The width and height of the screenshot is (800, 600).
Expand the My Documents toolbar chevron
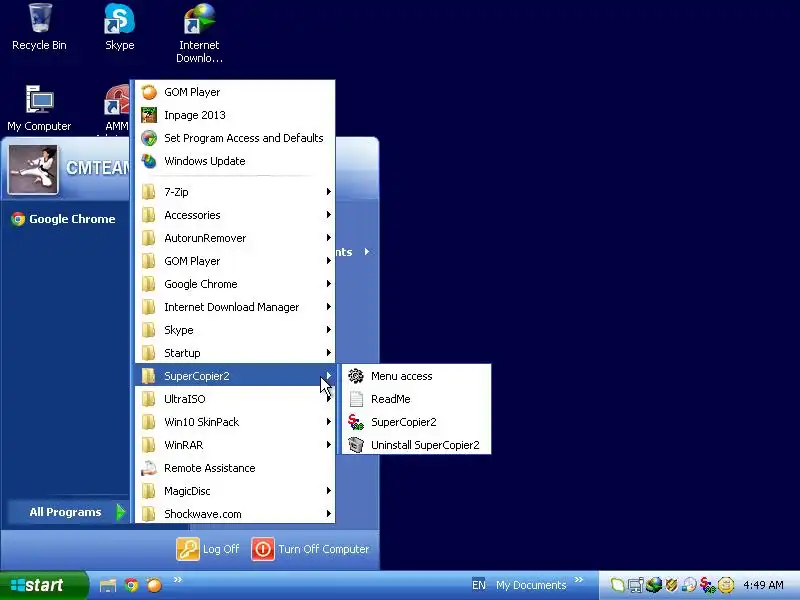(x=579, y=579)
